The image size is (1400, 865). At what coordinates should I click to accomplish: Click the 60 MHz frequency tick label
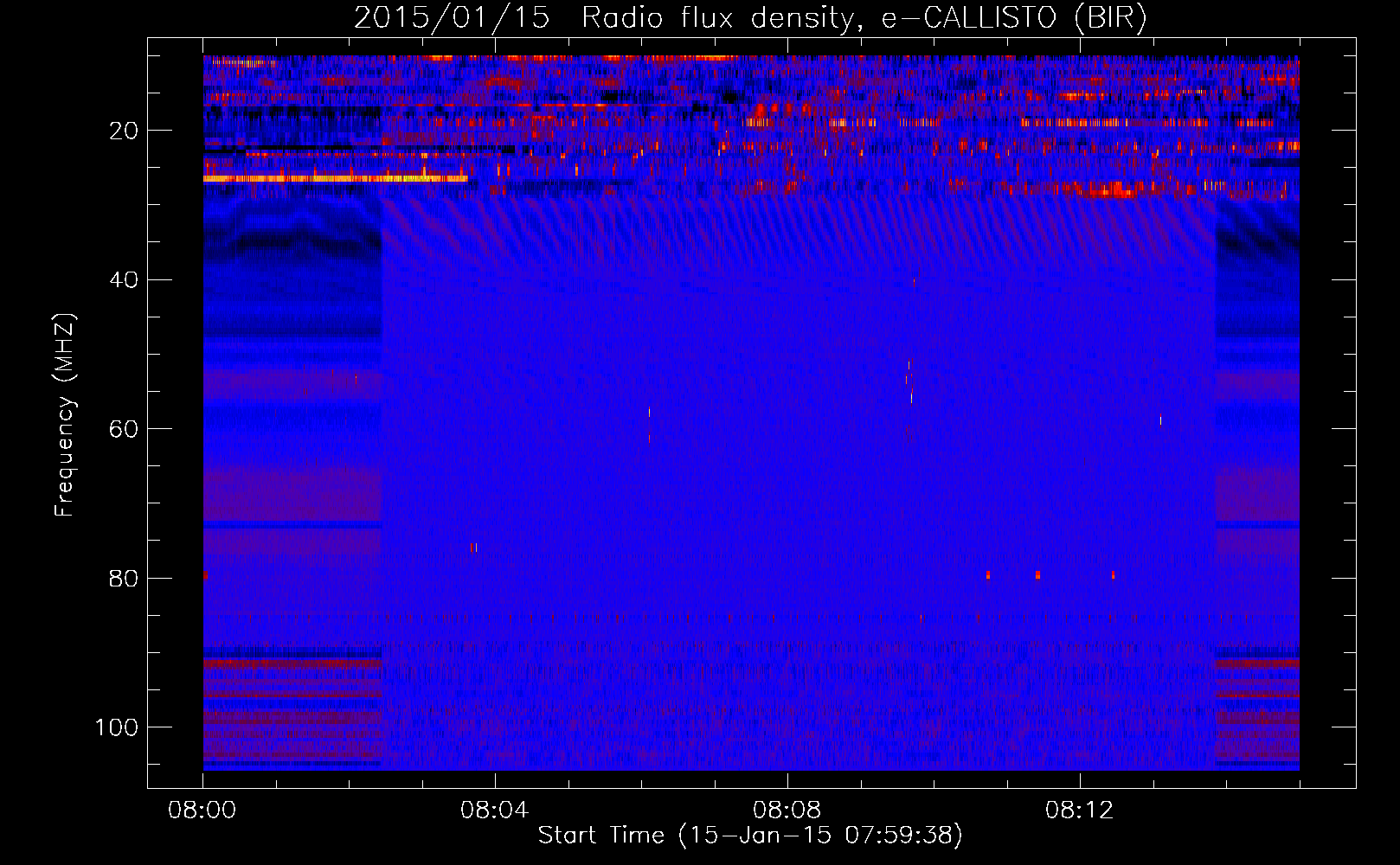click(x=124, y=429)
